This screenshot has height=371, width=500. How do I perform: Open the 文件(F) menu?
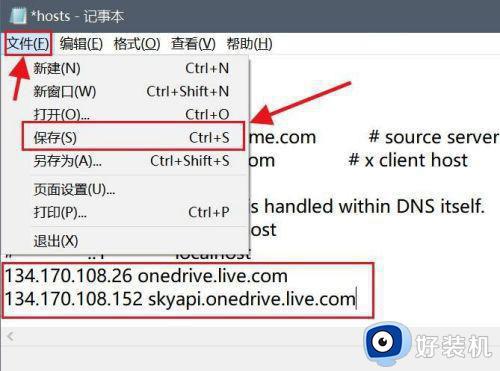coord(28,44)
